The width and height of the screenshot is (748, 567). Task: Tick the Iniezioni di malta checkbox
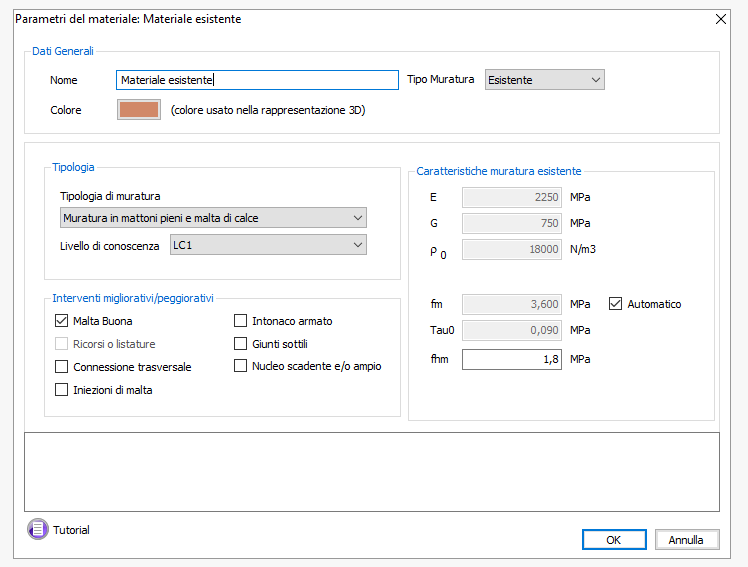click(62, 390)
